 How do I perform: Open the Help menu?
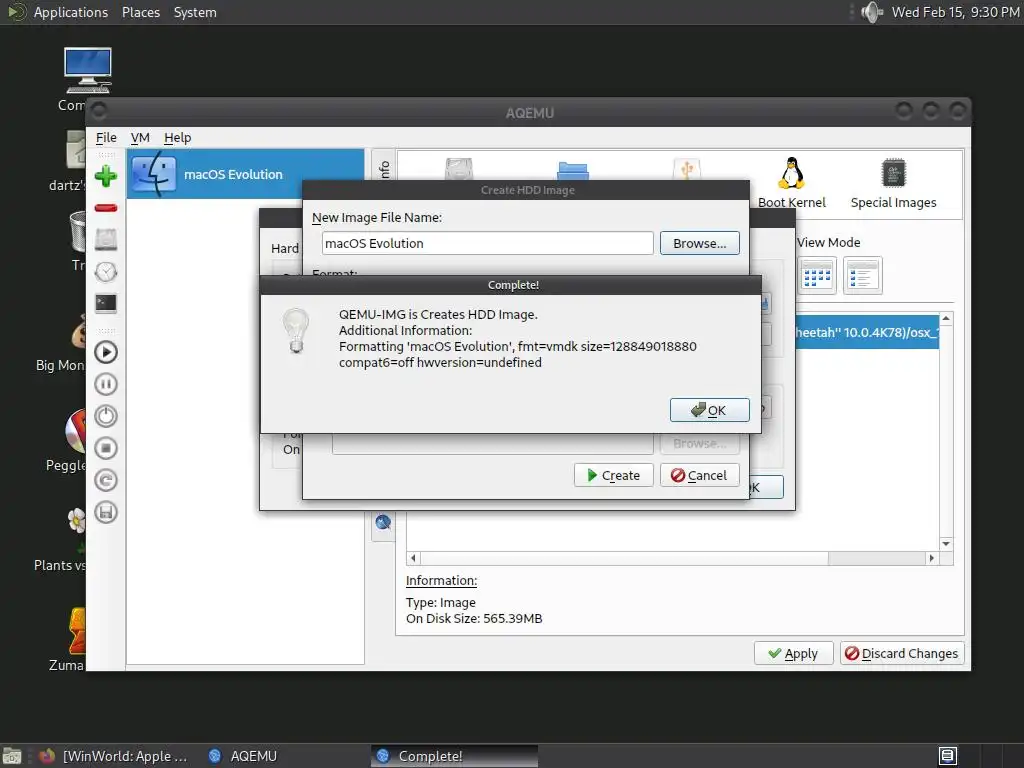click(177, 138)
